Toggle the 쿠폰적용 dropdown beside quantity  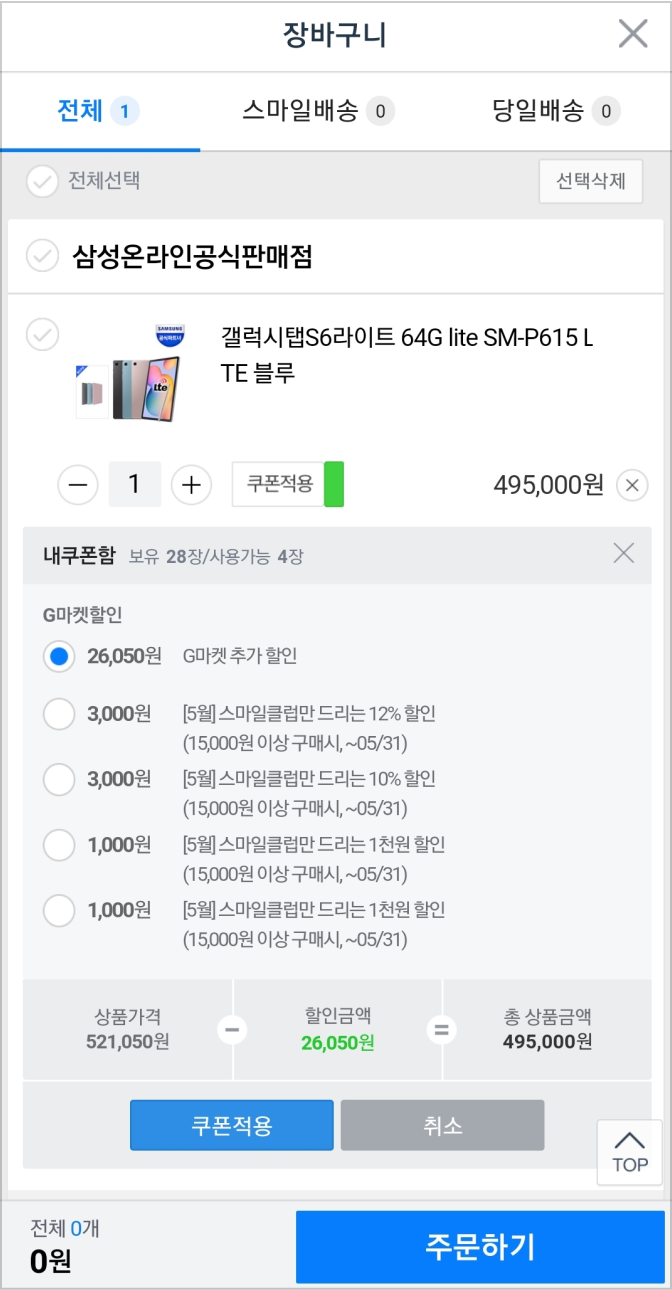(x=288, y=485)
